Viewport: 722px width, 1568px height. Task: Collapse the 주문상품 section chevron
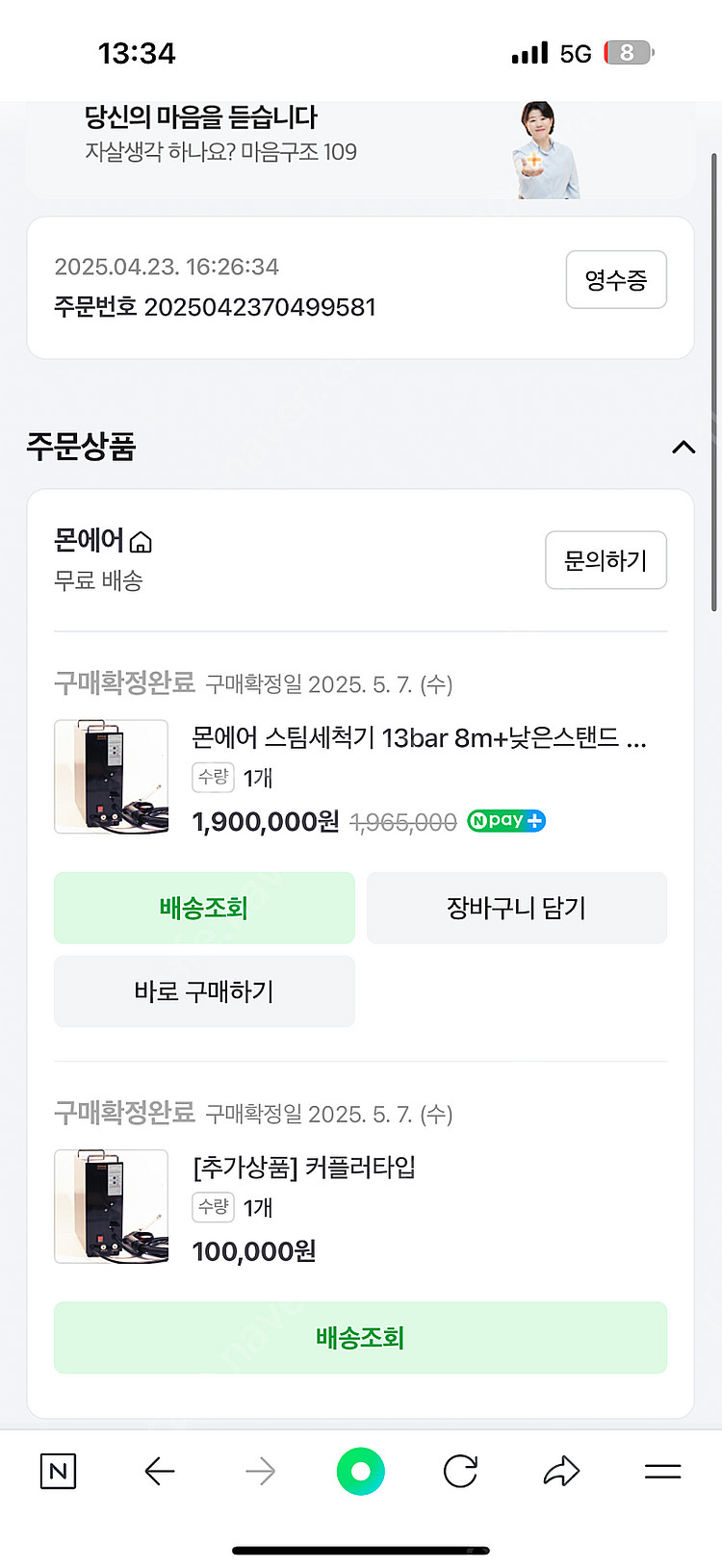click(x=683, y=447)
